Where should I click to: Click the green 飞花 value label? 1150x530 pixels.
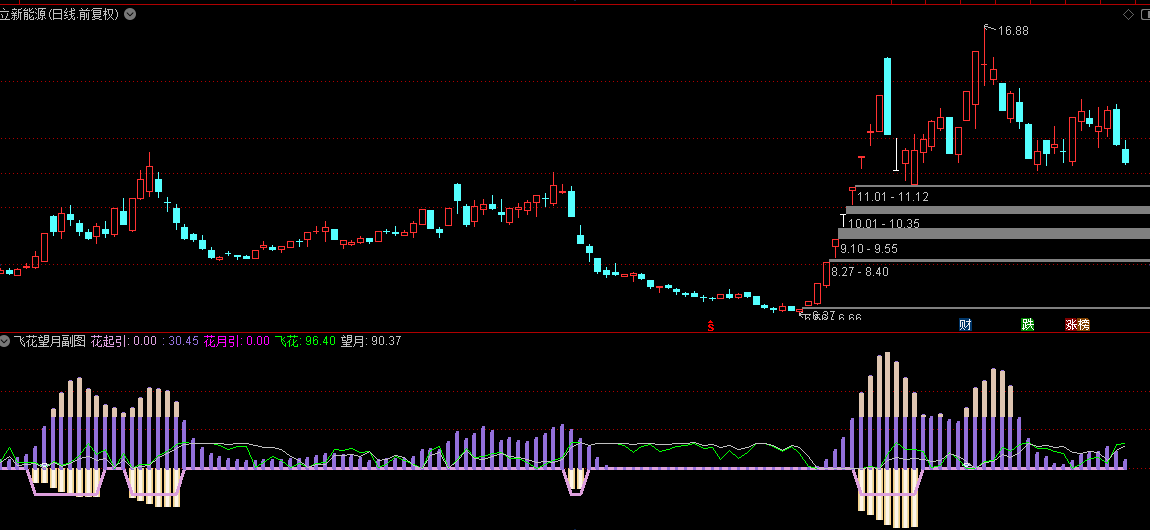[x=305, y=341]
